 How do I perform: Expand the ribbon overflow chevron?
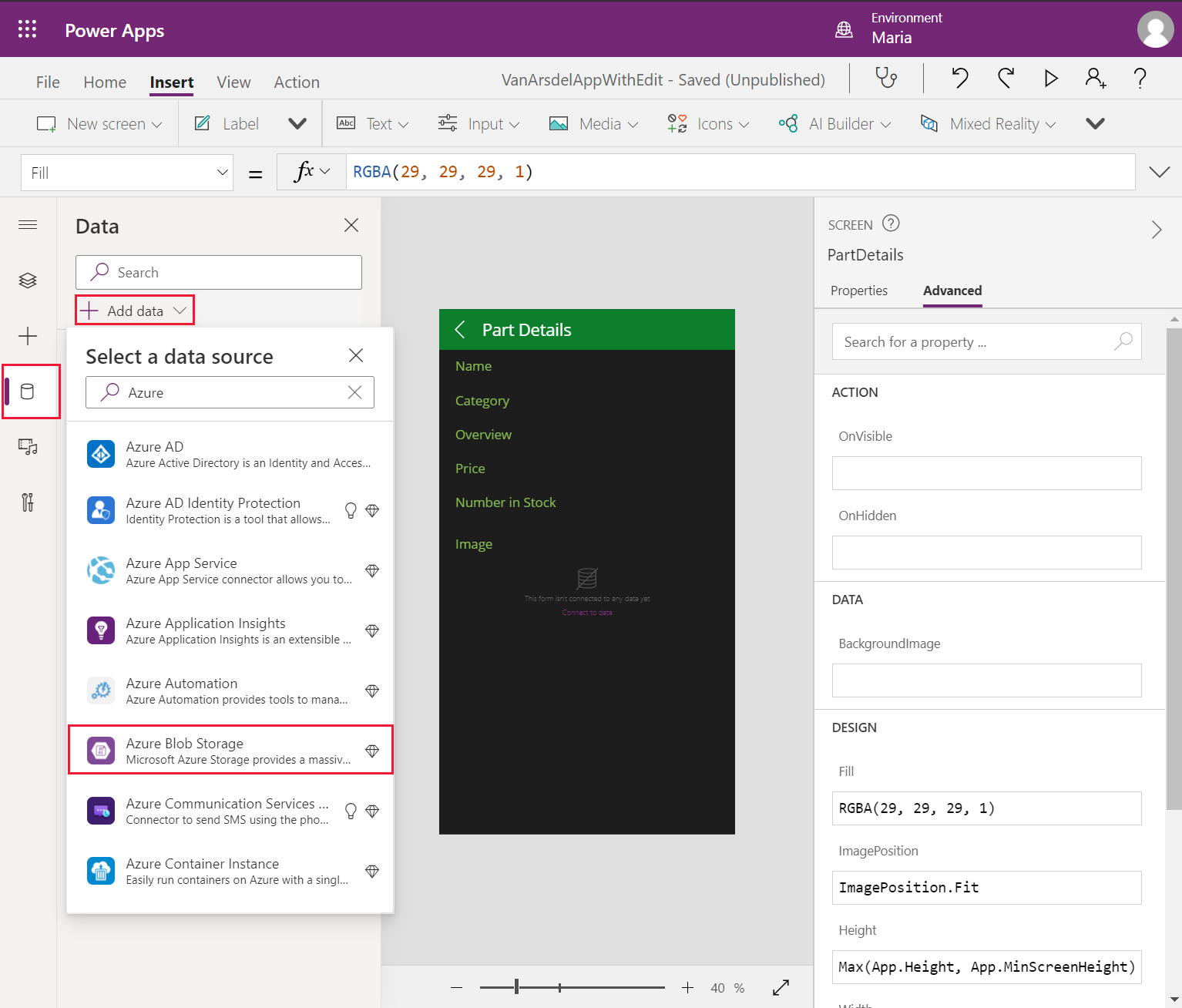(x=1095, y=123)
